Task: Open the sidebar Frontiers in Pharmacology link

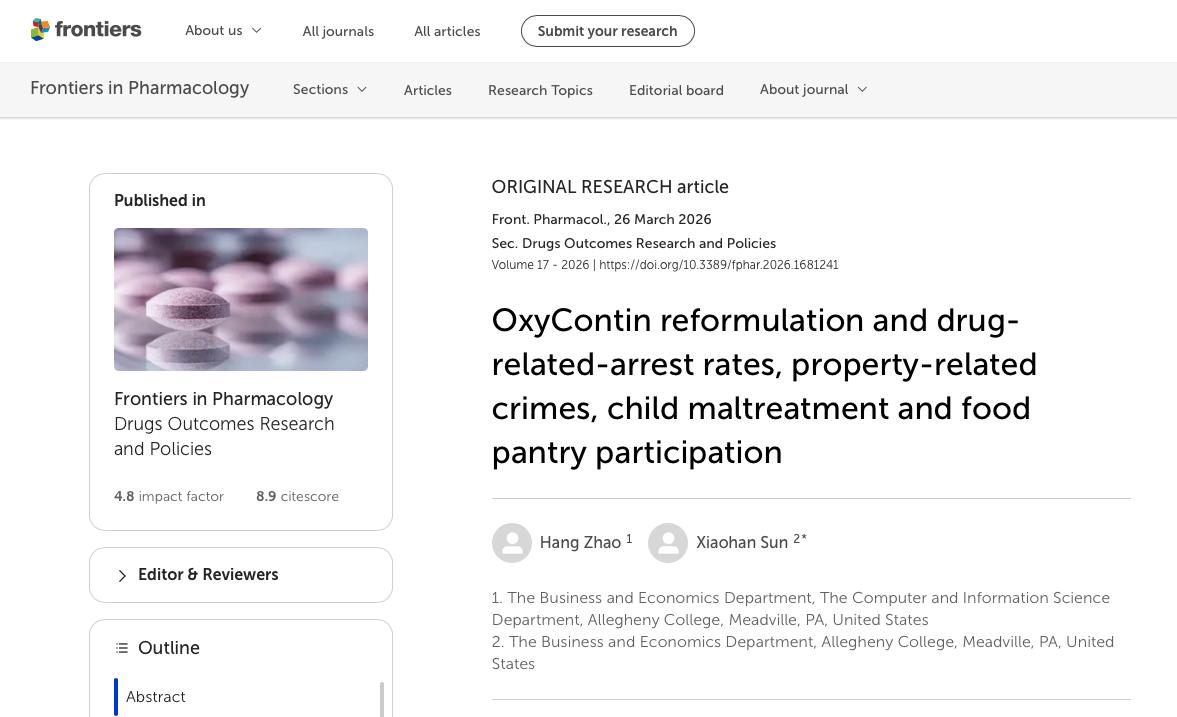Action: [224, 399]
